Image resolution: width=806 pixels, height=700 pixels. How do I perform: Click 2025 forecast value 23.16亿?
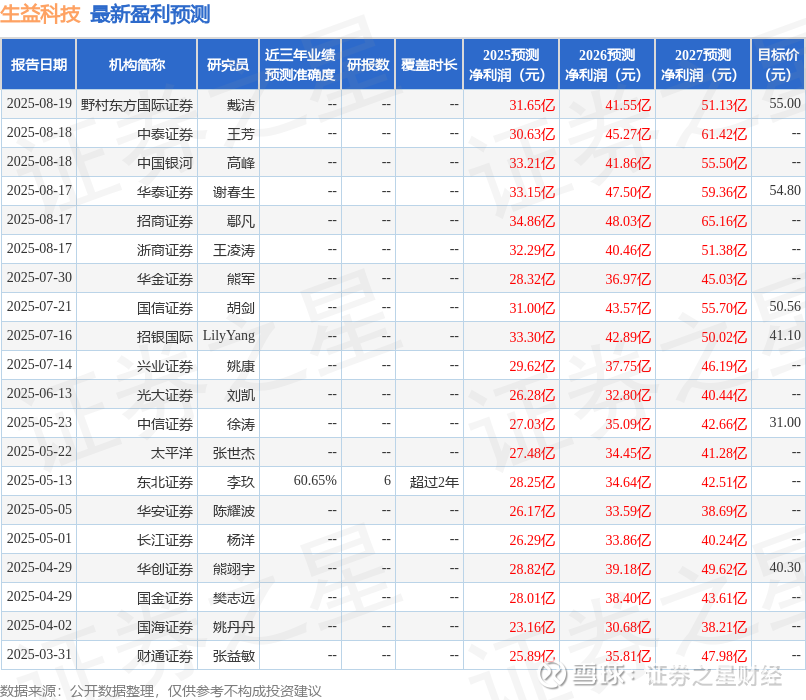coord(532,628)
